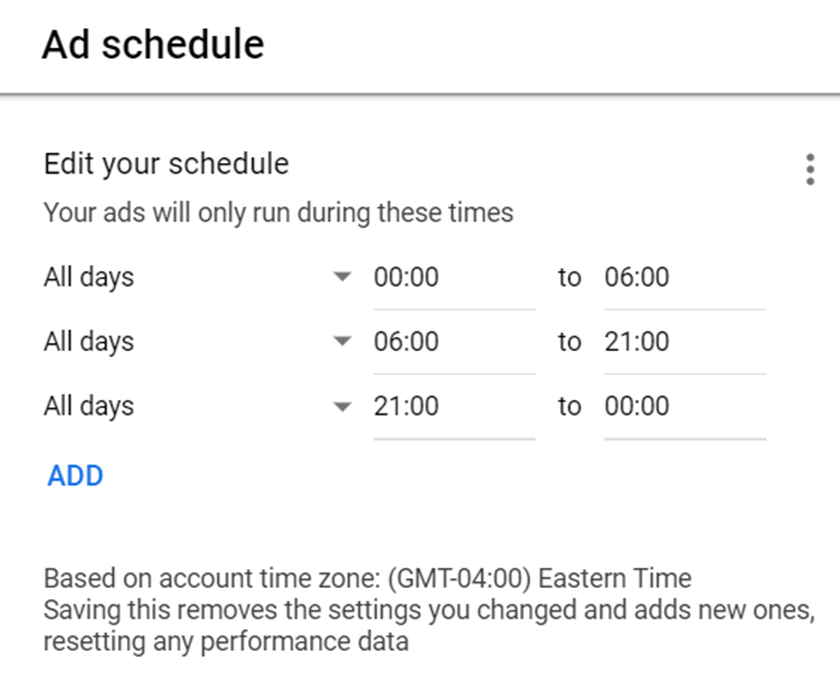Click the 21:00 end time in the second row
The width and height of the screenshot is (840, 697).
point(637,342)
